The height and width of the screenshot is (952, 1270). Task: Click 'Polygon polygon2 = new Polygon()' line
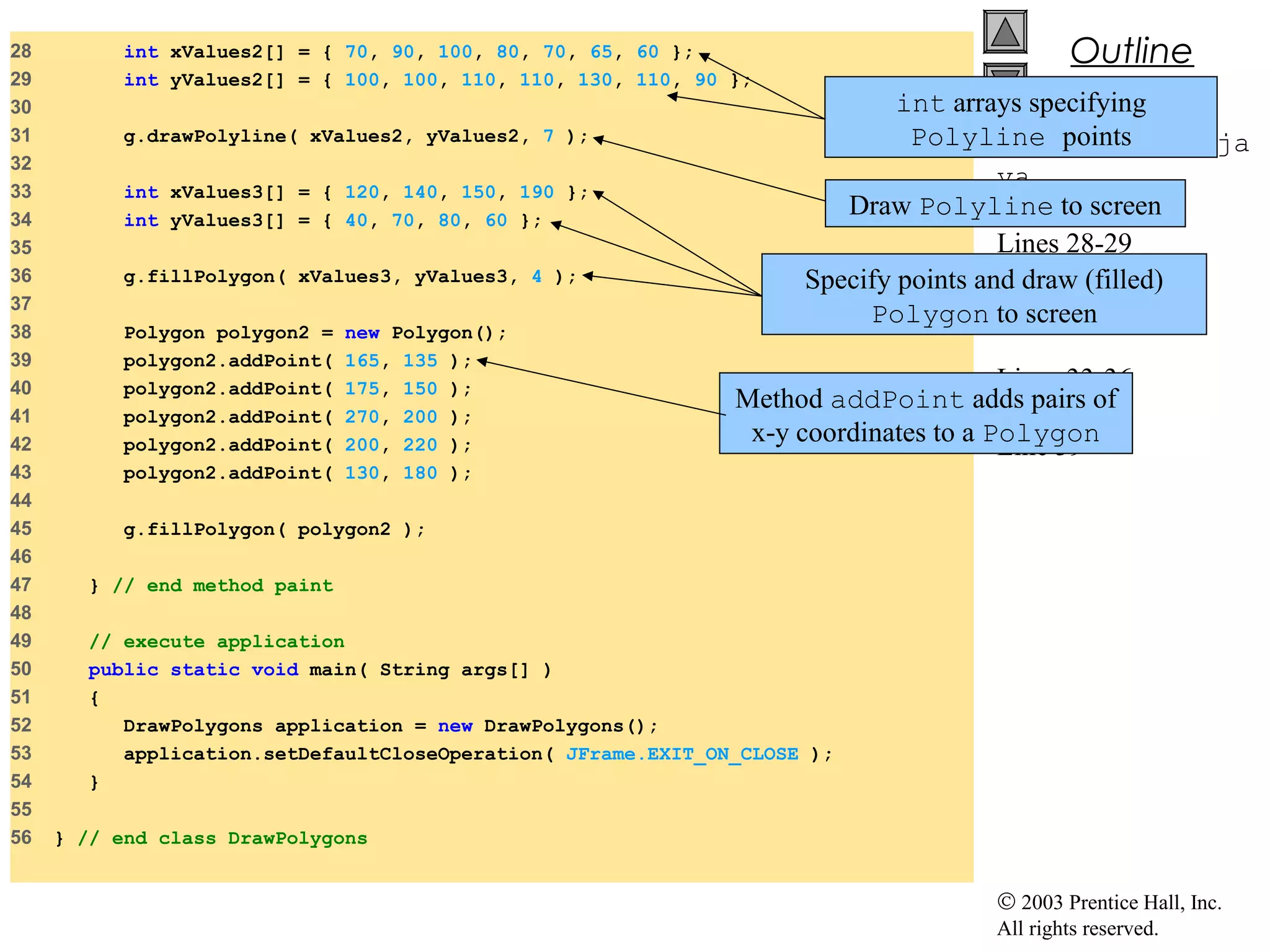[314, 333]
